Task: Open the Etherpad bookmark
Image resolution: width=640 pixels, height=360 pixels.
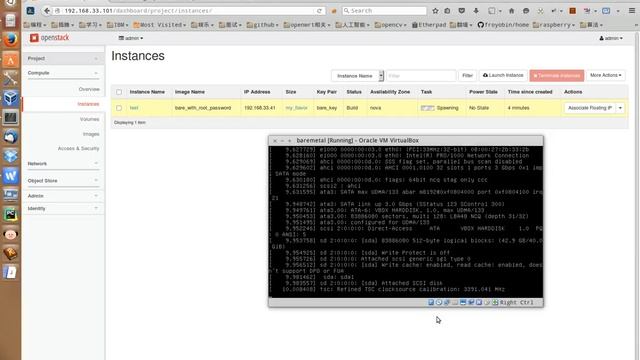Action: pyautogui.click(x=429, y=25)
